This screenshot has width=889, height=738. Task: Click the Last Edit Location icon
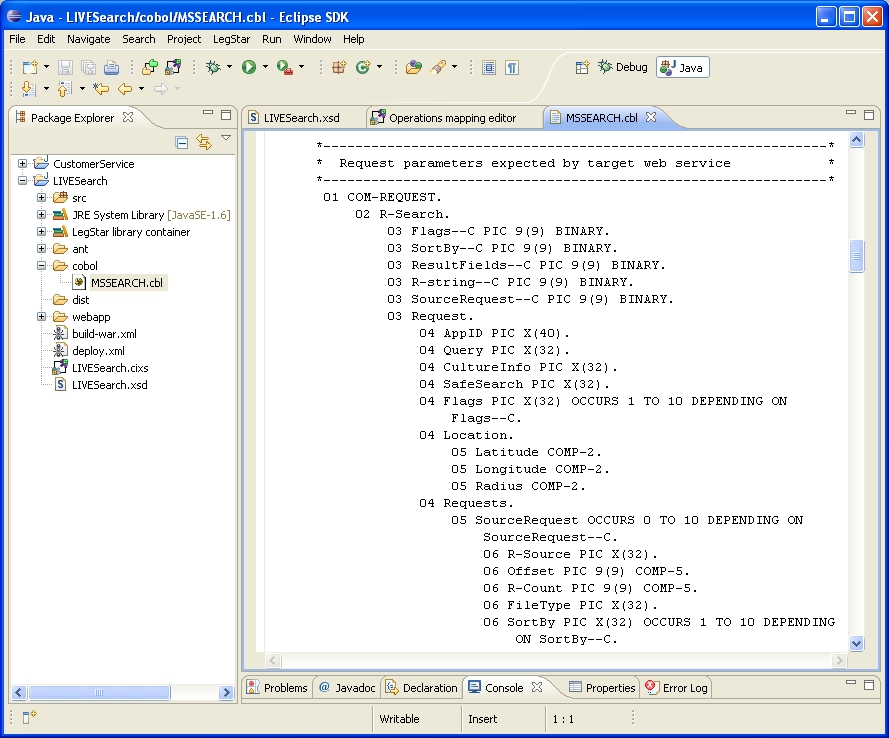point(101,88)
